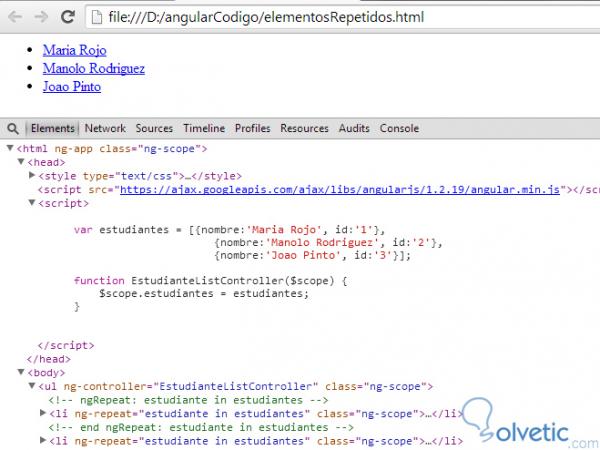Click the address bar showing elementosRepetidos.html

[x=342, y=17]
